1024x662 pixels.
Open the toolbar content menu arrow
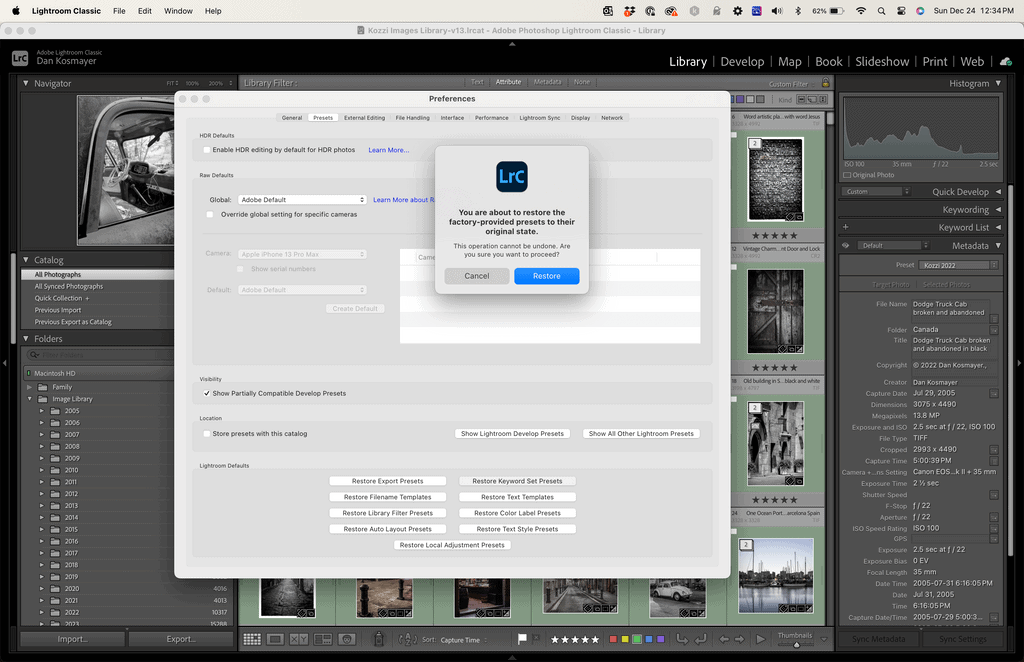(x=824, y=639)
